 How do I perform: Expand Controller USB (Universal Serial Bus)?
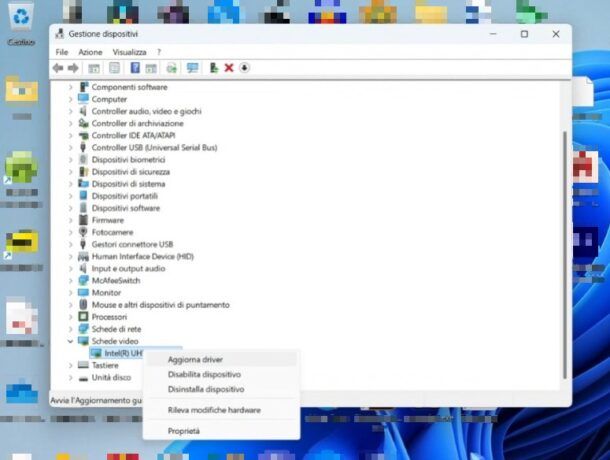[x=70, y=147]
